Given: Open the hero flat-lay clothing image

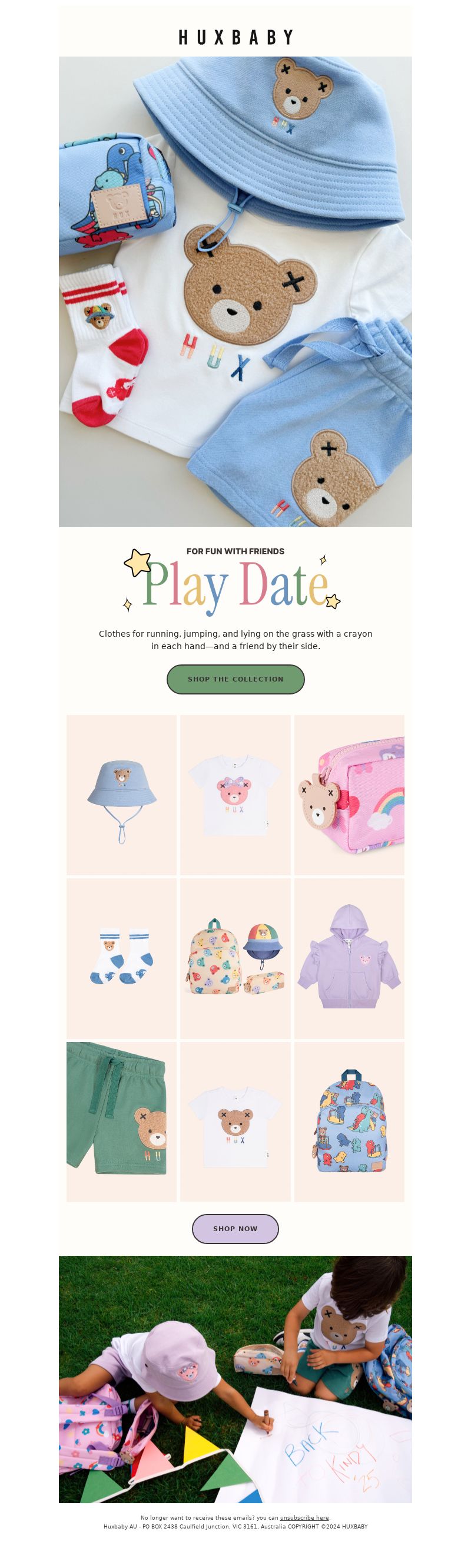Looking at the screenshot, I should 235,292.
